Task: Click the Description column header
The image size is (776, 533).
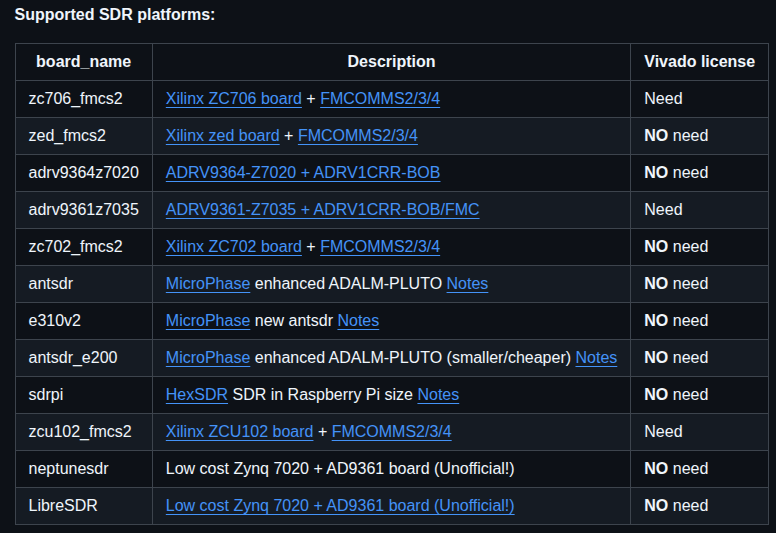Action: click(x=391, y=61)
